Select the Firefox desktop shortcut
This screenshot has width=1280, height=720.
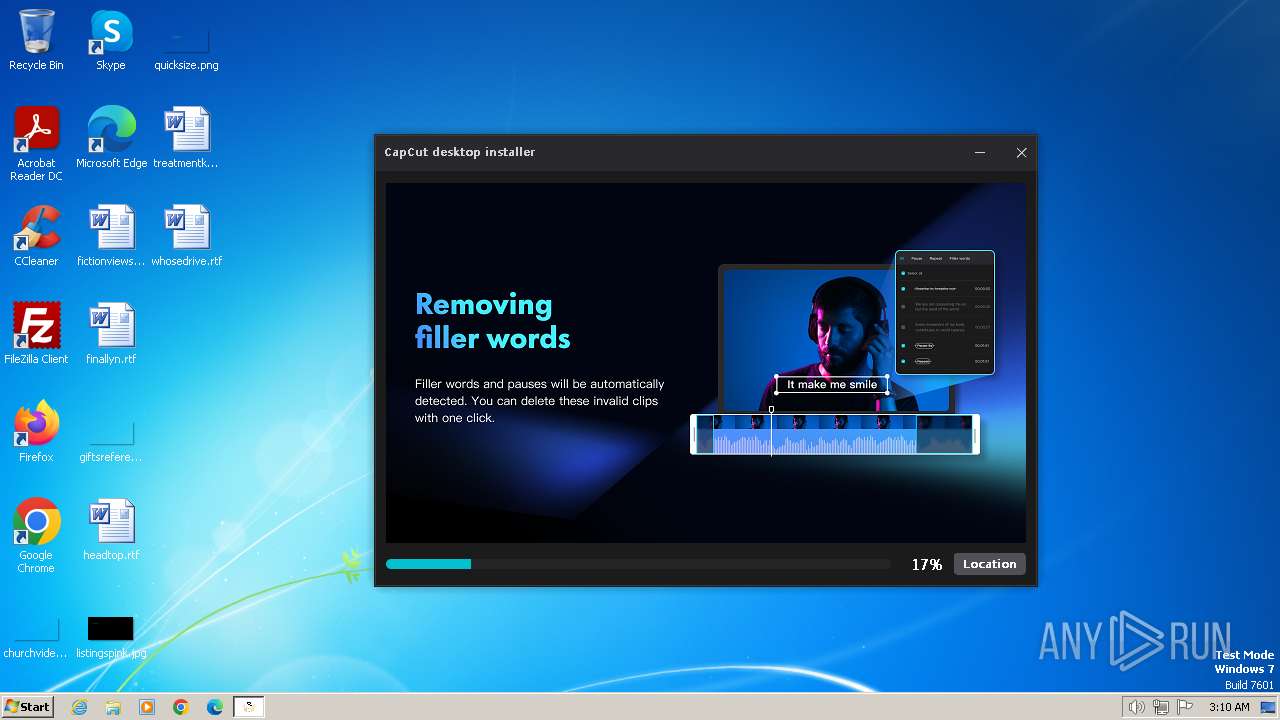pyautogui.click(x=36, y=432)
